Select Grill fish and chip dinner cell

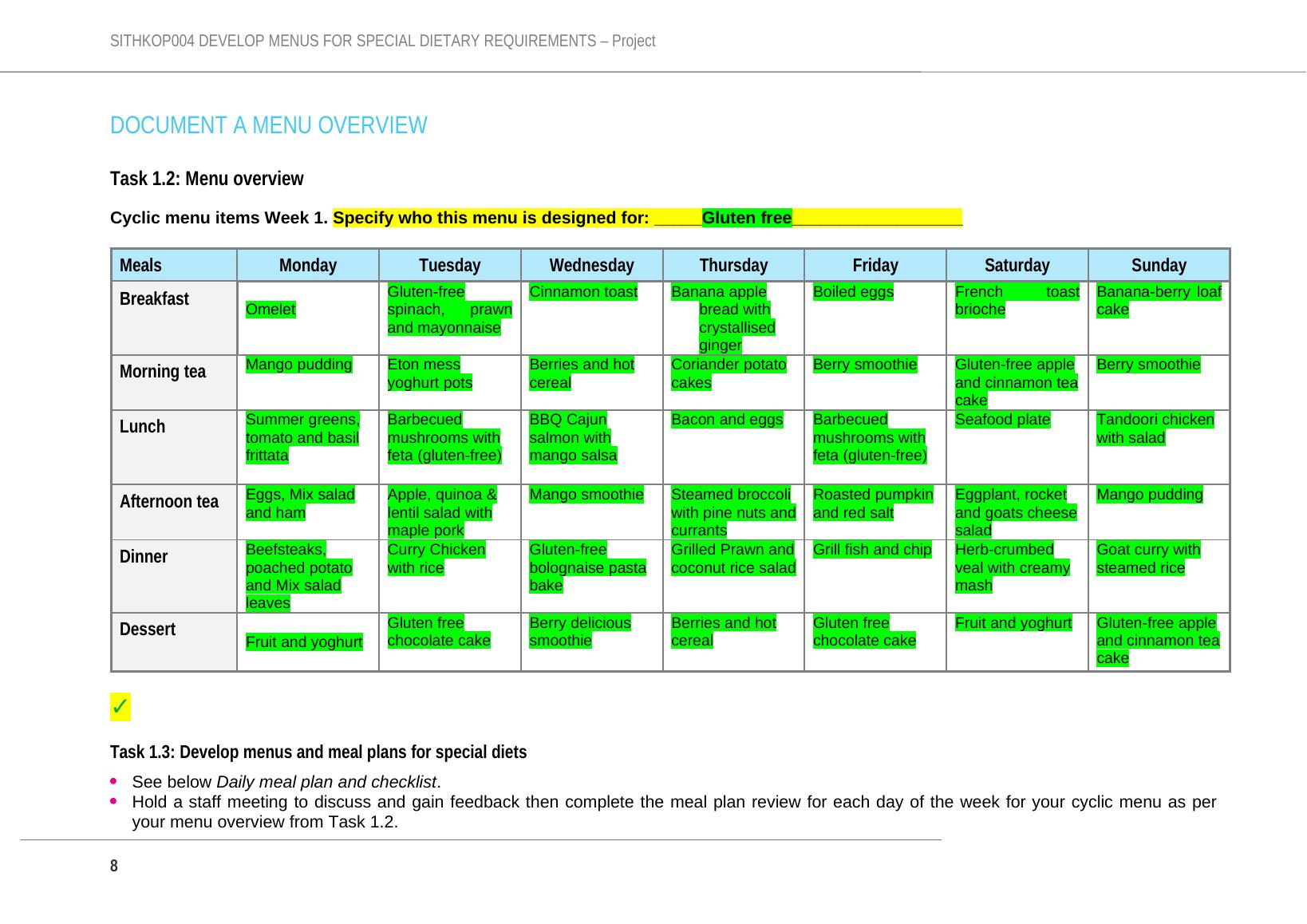click(x=871, y=550)
